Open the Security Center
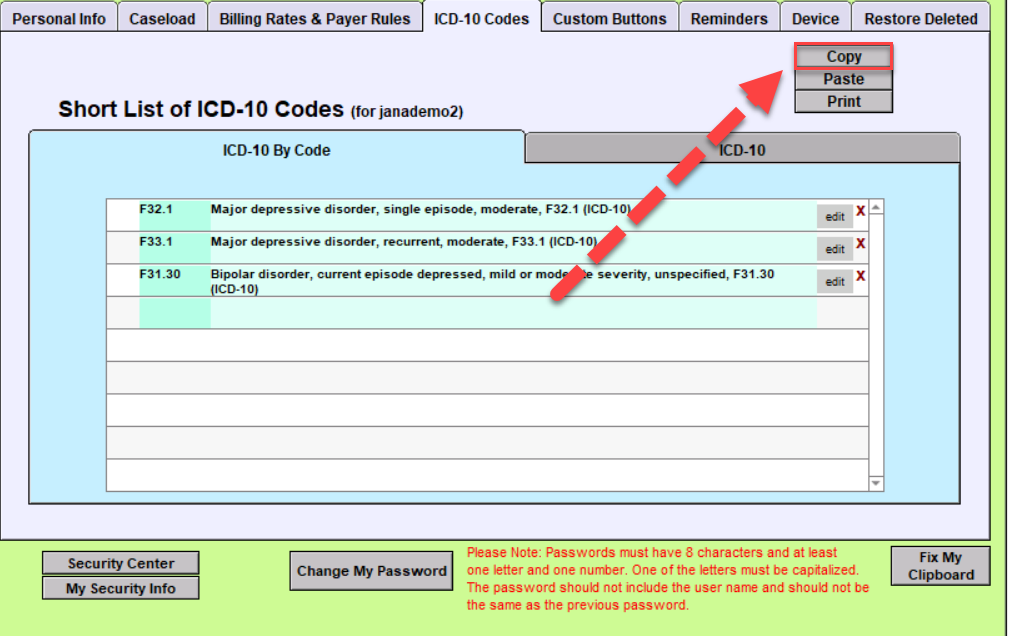1012x636 pixels. point(120,563)
